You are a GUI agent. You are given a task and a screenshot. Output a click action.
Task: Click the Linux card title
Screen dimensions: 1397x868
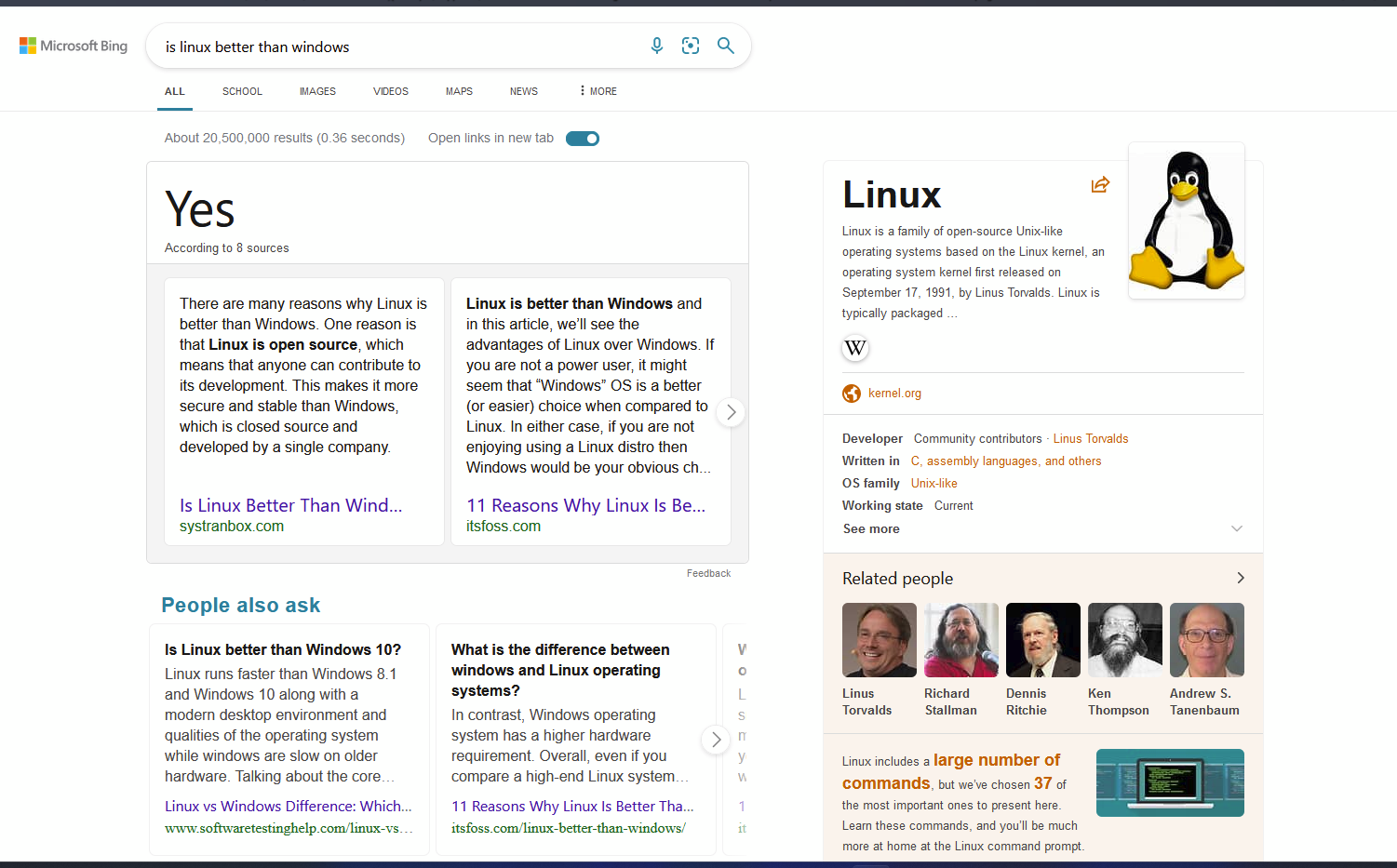coord(892,194)
